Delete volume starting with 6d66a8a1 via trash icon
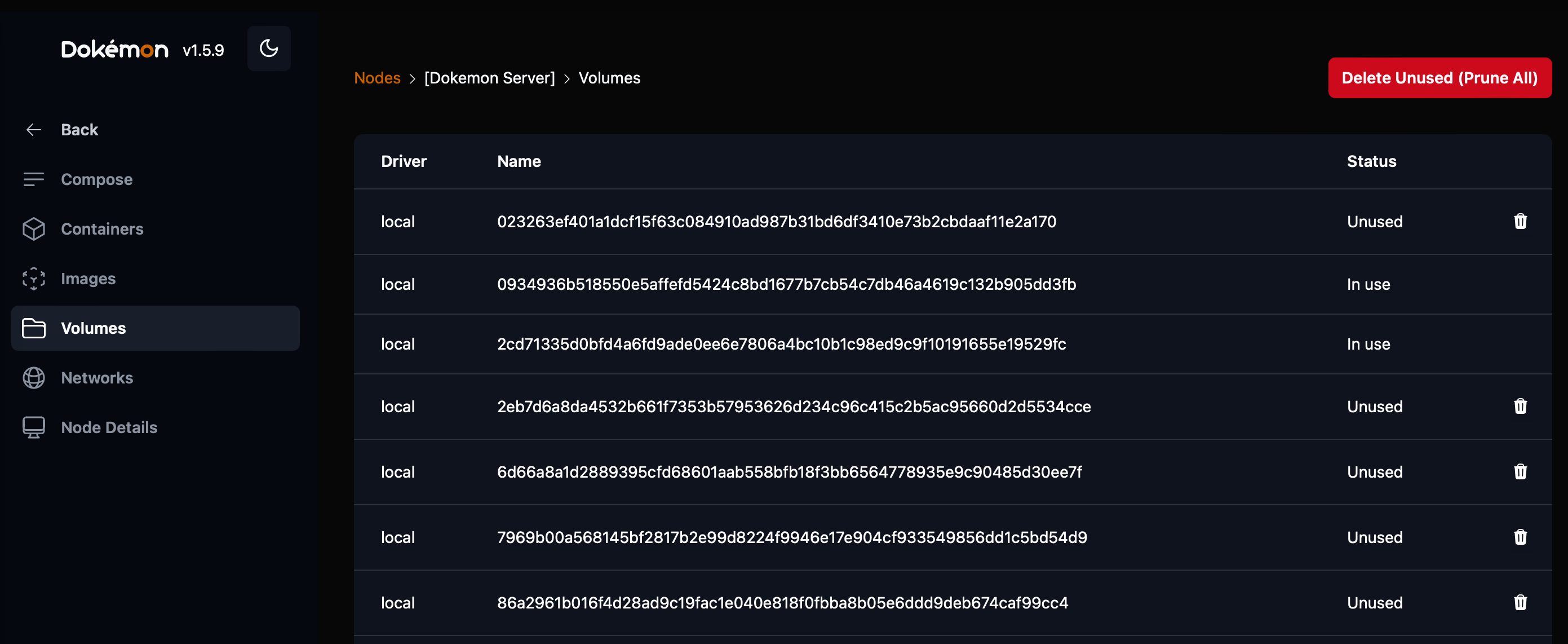This screenshot has height=644, width=1568. [1520, 471]
